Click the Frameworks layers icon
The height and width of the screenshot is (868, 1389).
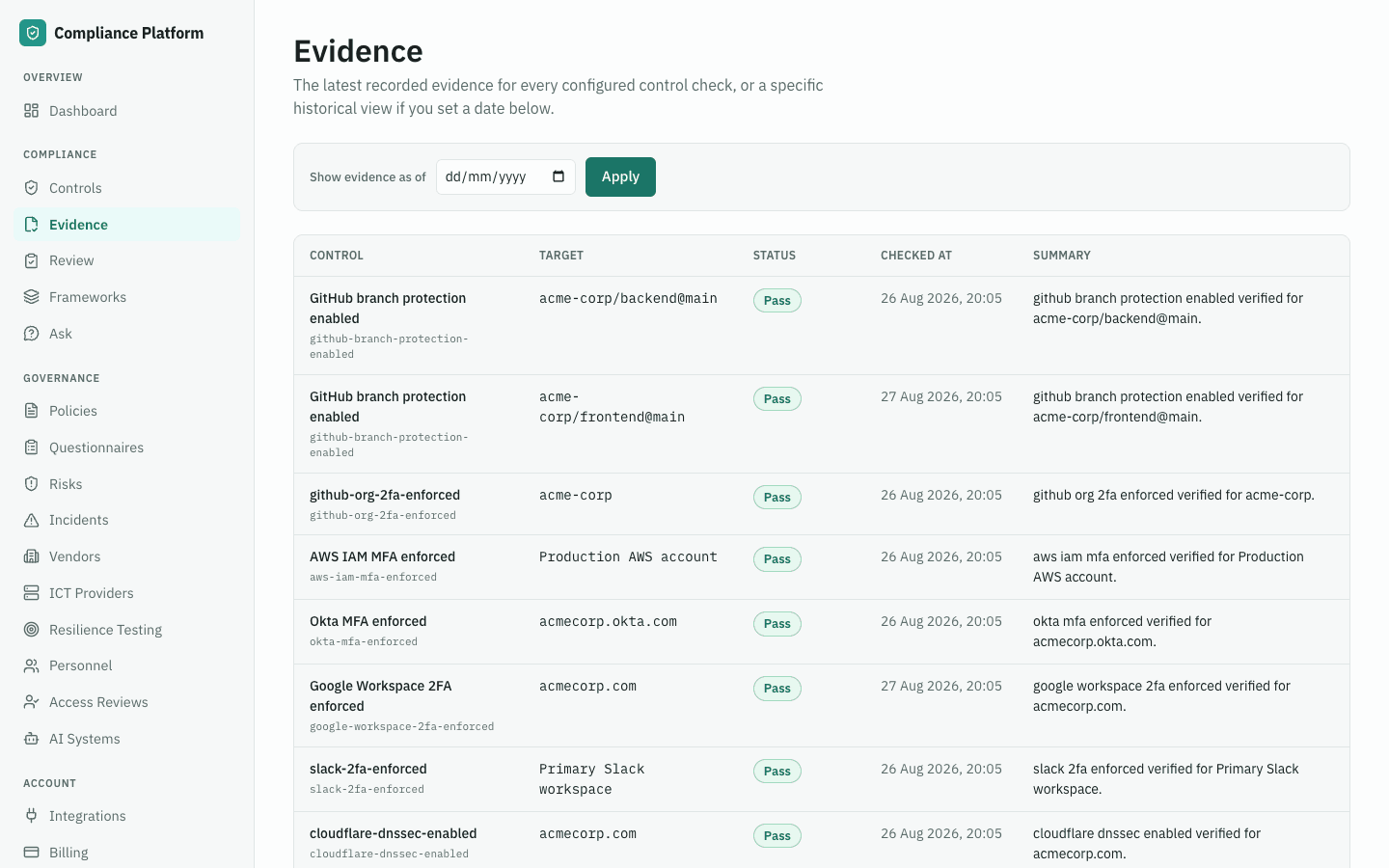(x=32, y=297)
